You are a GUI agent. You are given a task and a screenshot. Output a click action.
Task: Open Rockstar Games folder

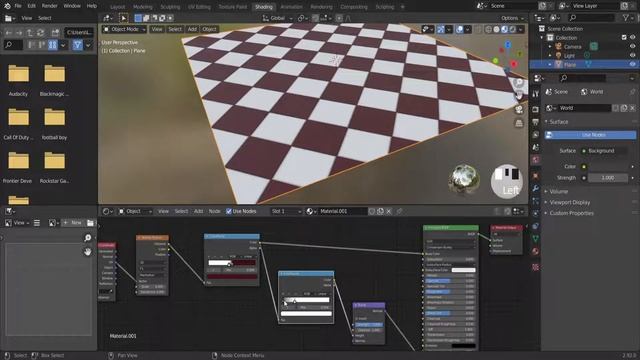(x=54, y=167)
